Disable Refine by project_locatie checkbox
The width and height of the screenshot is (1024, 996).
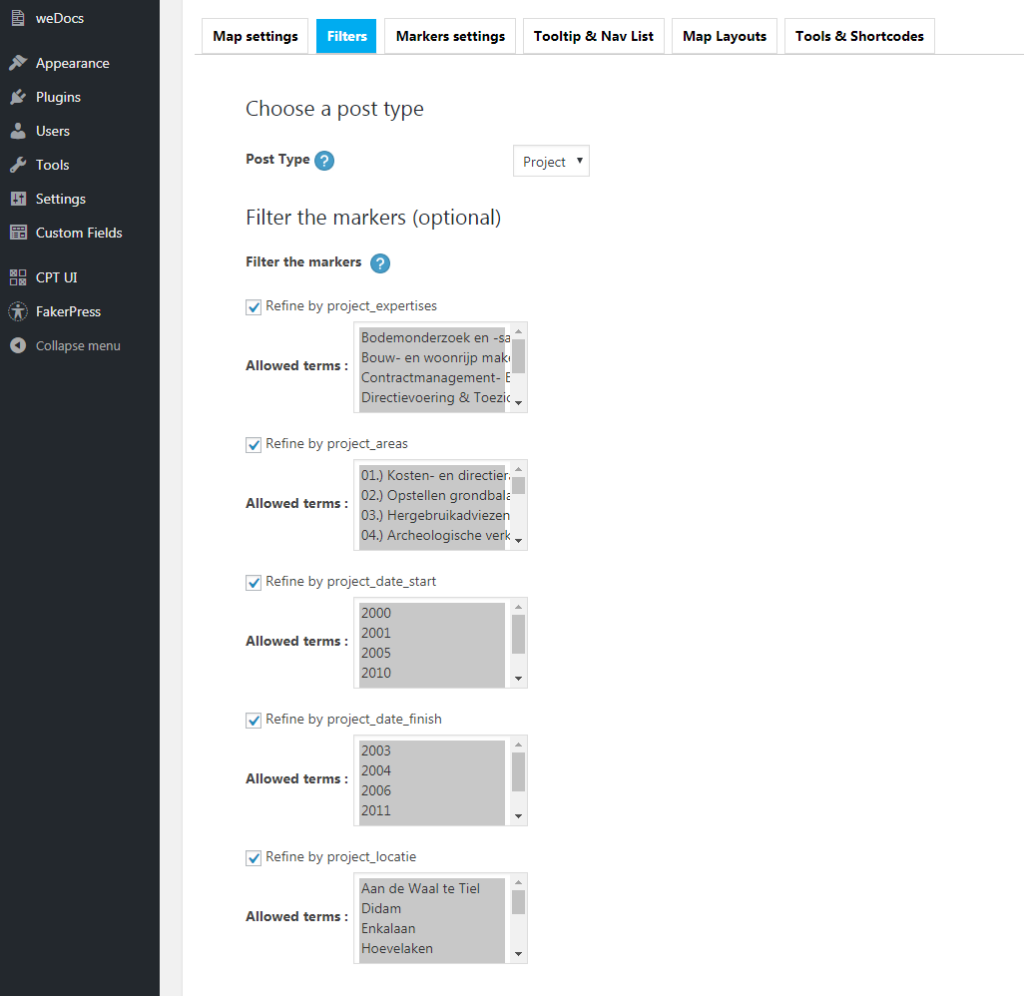click(253, 858)
